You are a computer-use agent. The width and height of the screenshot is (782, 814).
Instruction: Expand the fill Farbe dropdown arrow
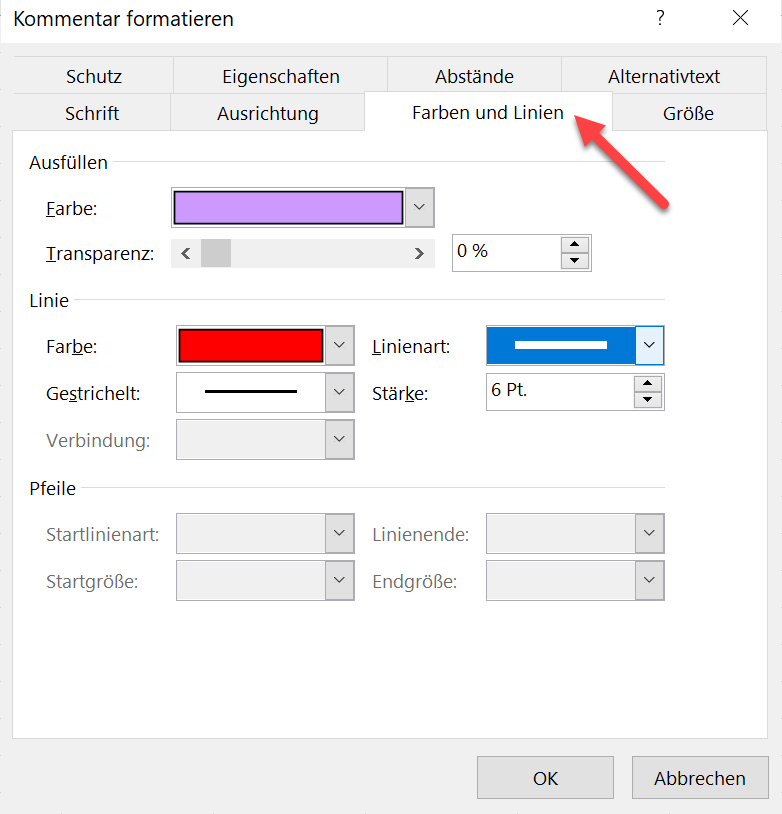coord(420,208)
